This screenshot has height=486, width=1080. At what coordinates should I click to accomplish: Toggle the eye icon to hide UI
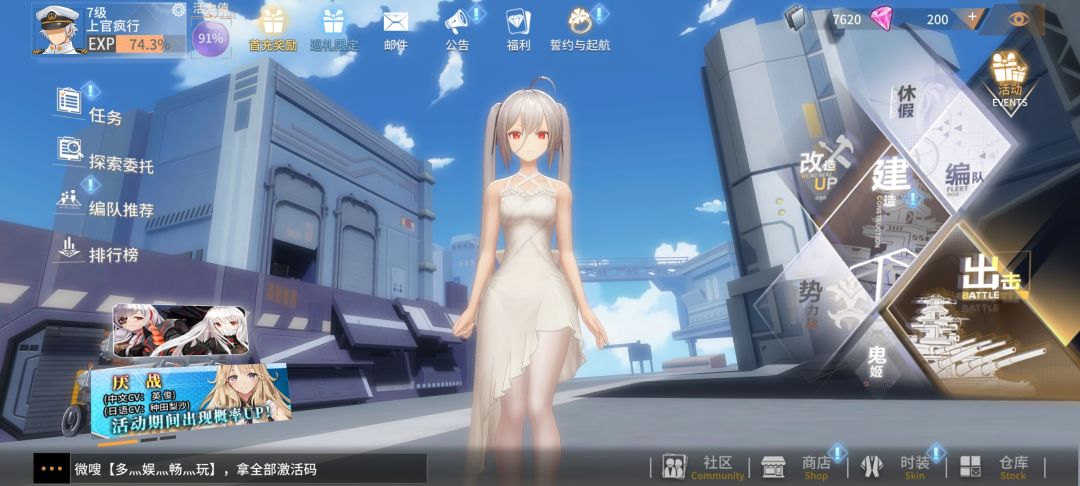tap(1018, 19)
